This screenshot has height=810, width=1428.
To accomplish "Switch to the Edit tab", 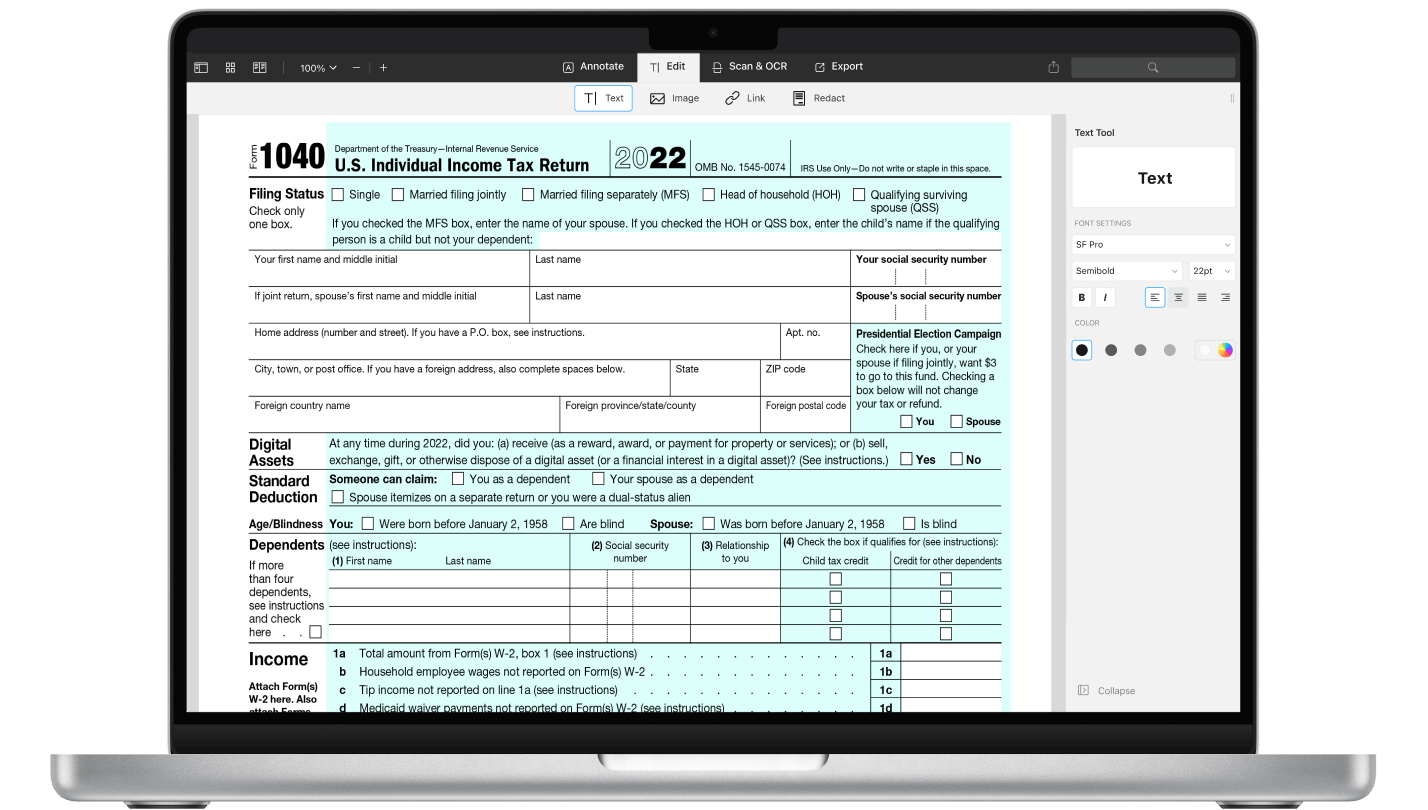I will click(668, 67).
